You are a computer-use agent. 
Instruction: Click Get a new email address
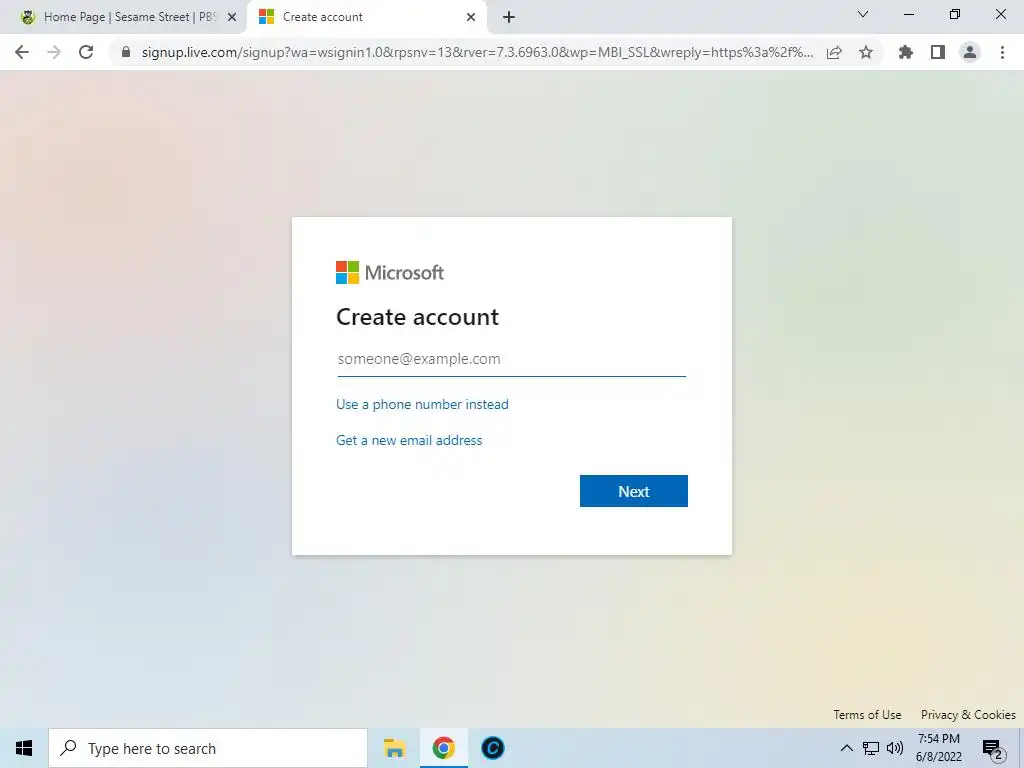(409, 440)
